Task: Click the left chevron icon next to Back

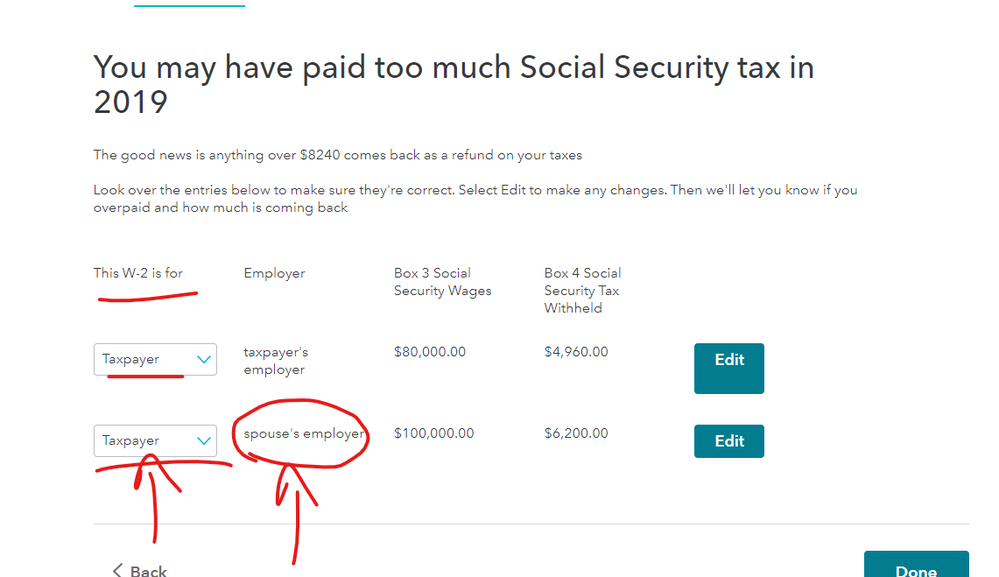Action: [117, 570]
